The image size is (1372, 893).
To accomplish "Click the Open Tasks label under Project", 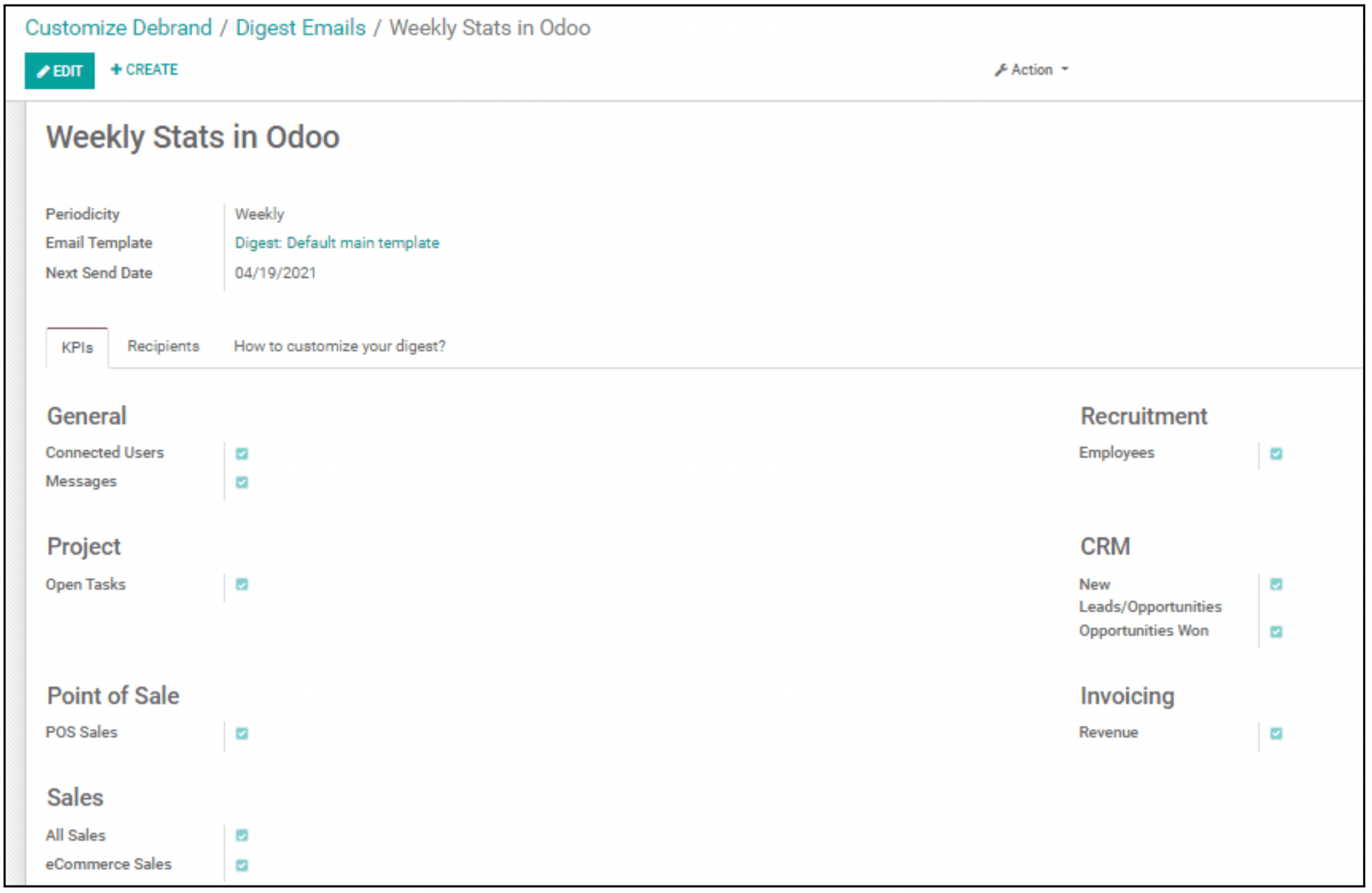I will coord(85,584).
